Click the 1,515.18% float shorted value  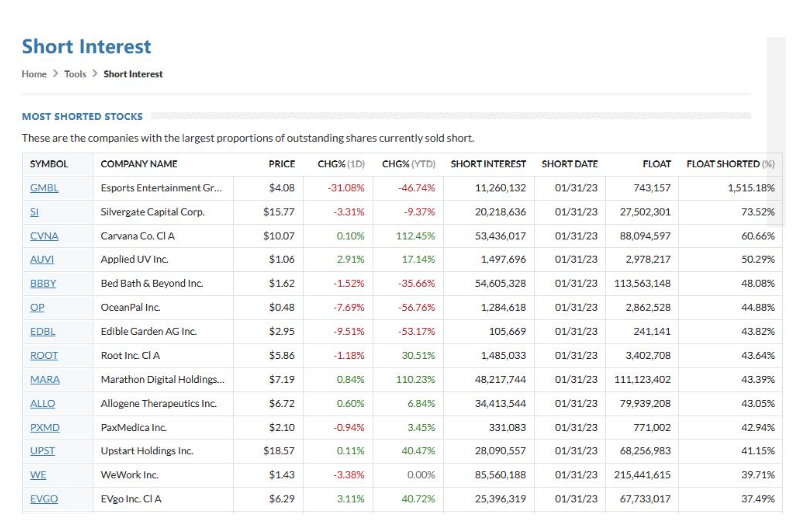click(751, 188)
